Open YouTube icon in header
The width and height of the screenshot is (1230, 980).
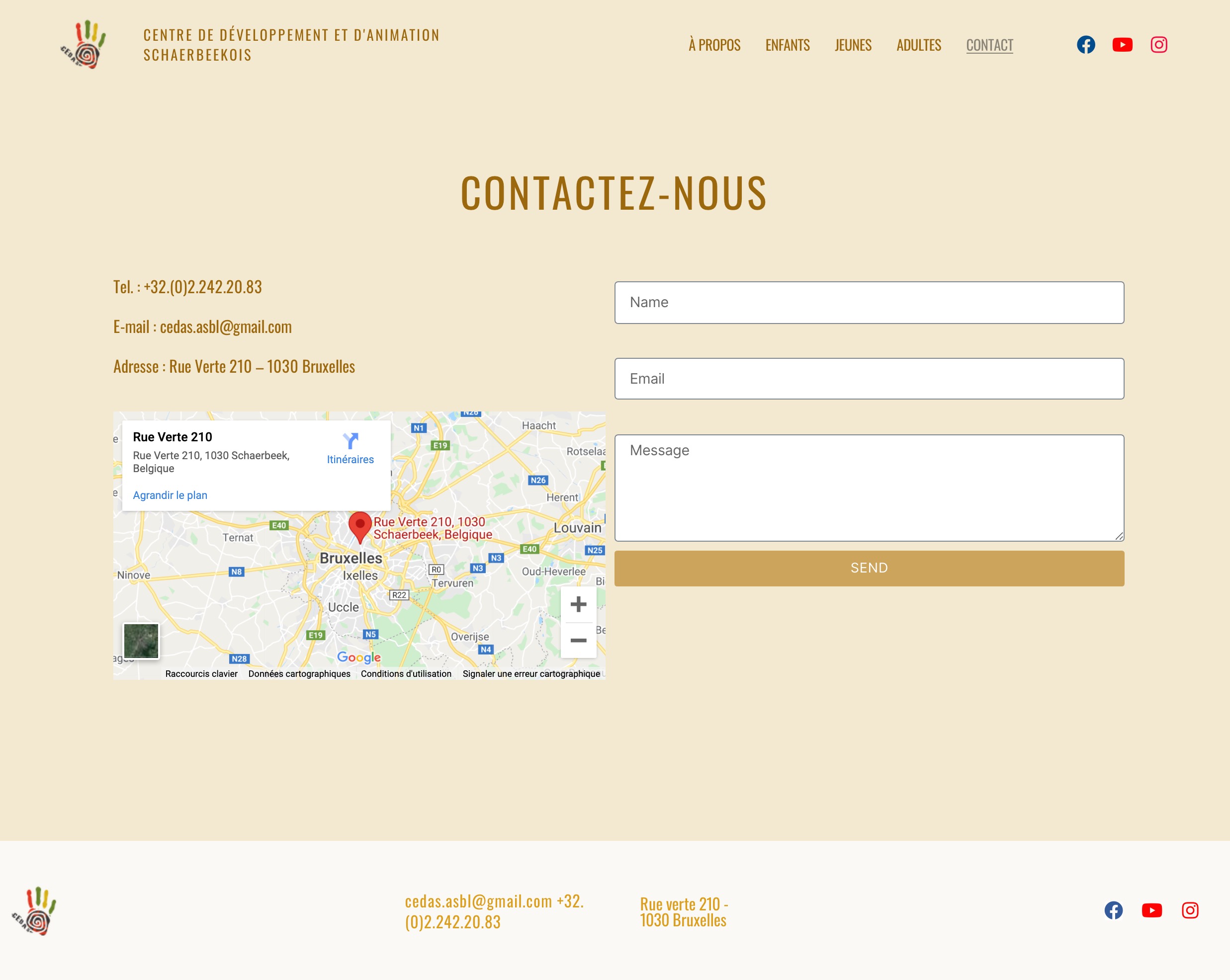coord(1122,44)
